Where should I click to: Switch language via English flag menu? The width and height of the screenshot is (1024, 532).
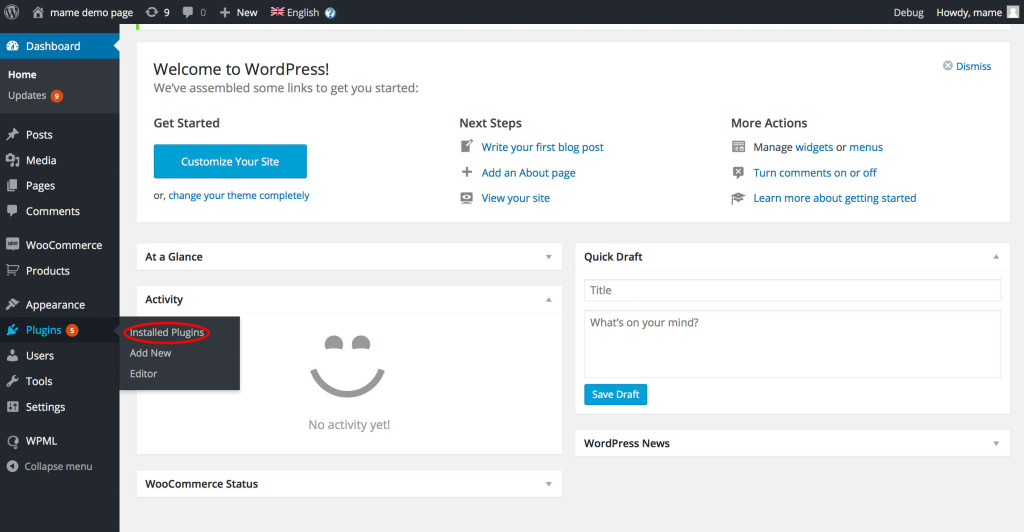pos(295,12)
